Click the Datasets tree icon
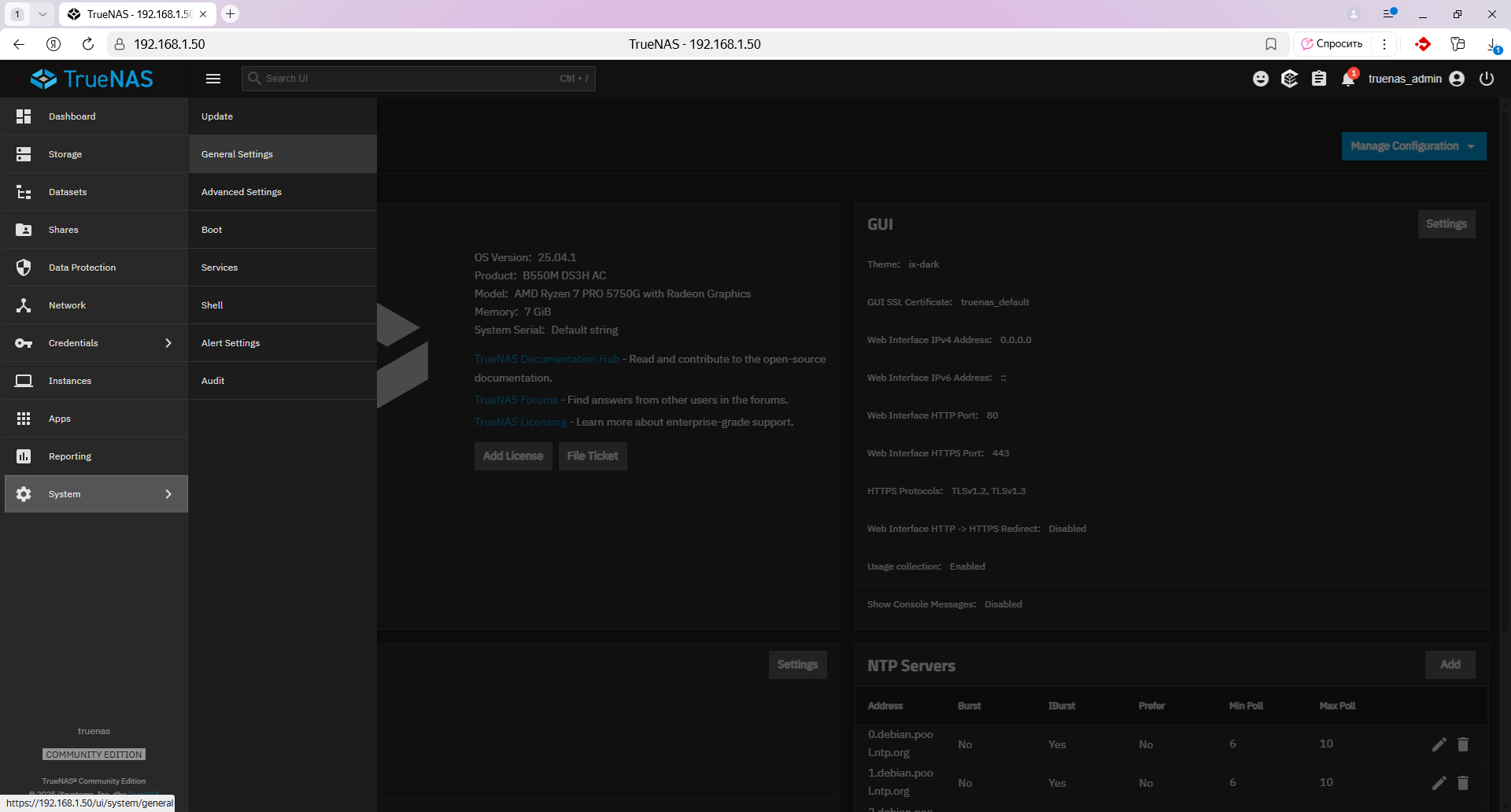 [24, 192]
